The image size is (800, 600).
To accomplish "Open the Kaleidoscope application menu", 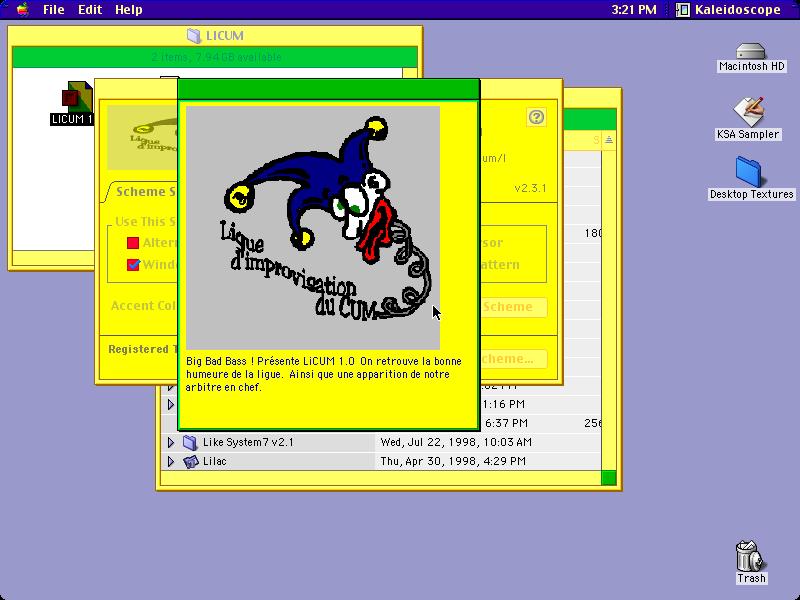I will click(x=729, y=10).
